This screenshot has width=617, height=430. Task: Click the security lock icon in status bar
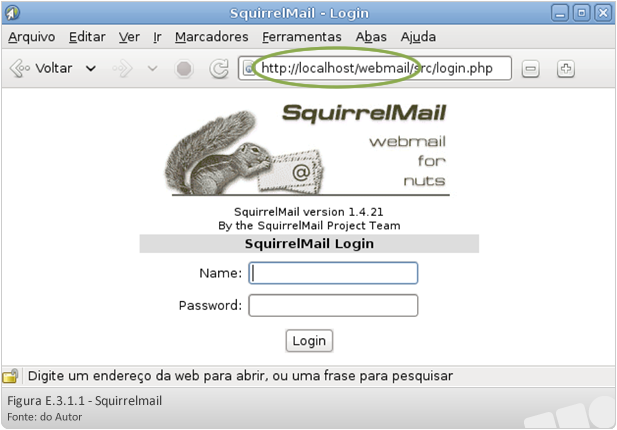pyautogui.click(x=11, y=376)
